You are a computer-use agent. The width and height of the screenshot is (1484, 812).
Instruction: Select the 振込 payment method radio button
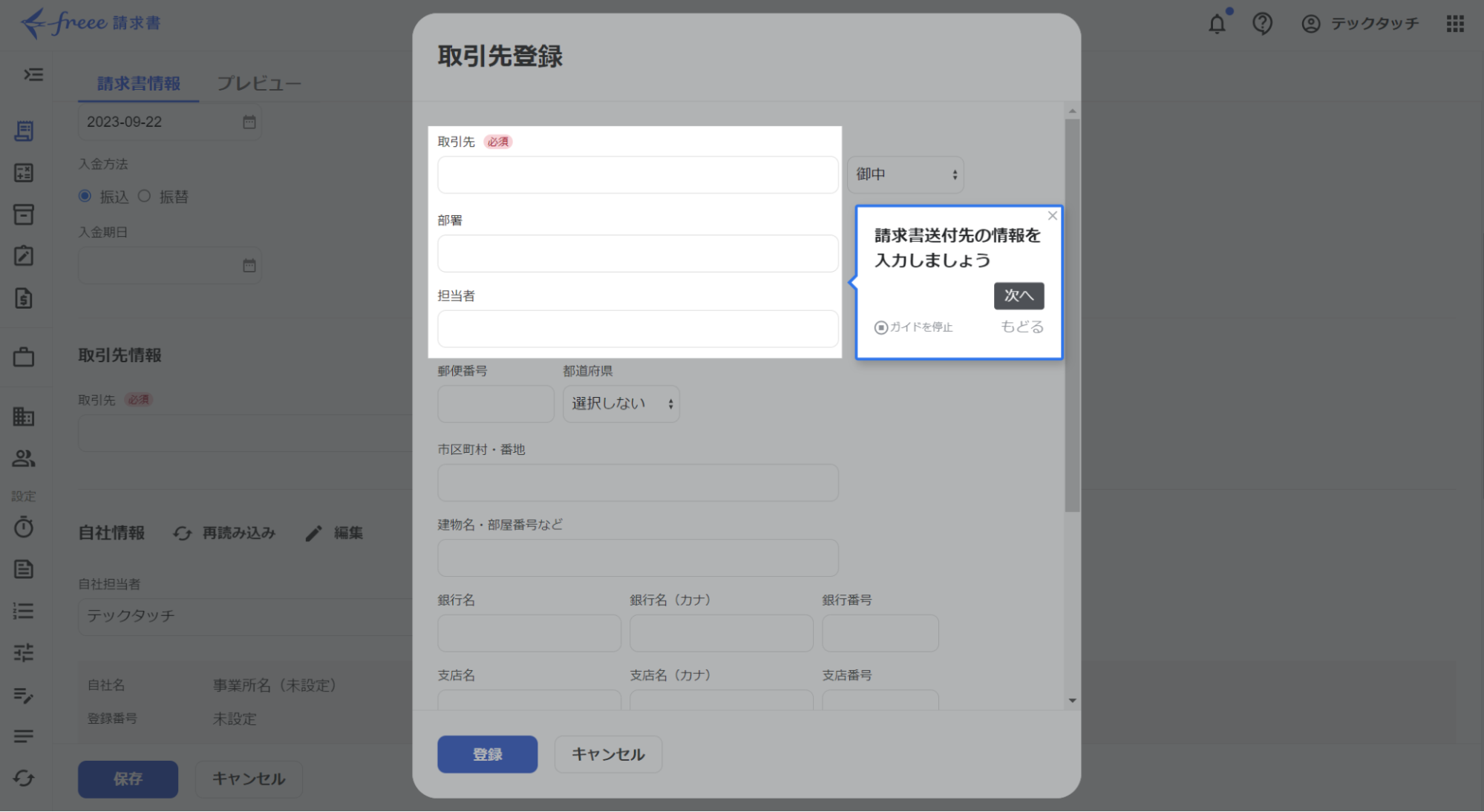[x=85, y=195]
